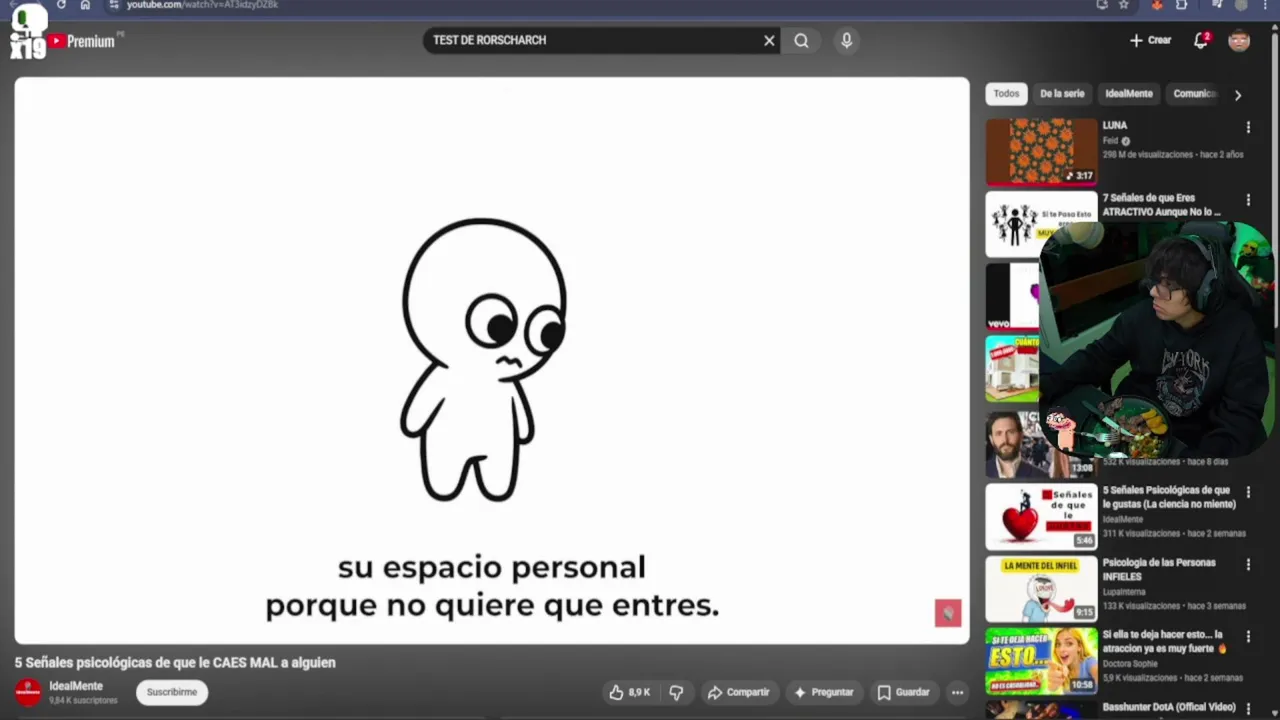Select the Comunica… filter chip
The width and height of the screenshot is (1280, 720).
pos(1193,94)
